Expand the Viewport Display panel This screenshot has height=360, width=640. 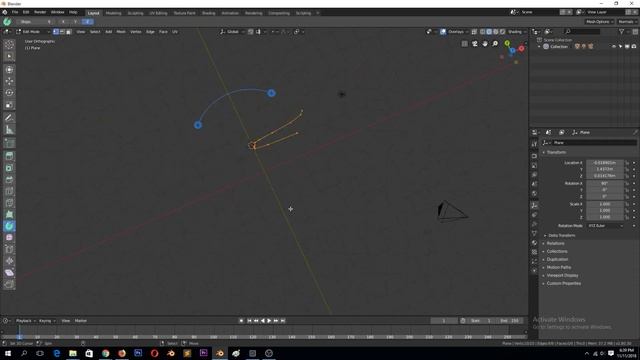pyautogui.click(x=562, y=276)
